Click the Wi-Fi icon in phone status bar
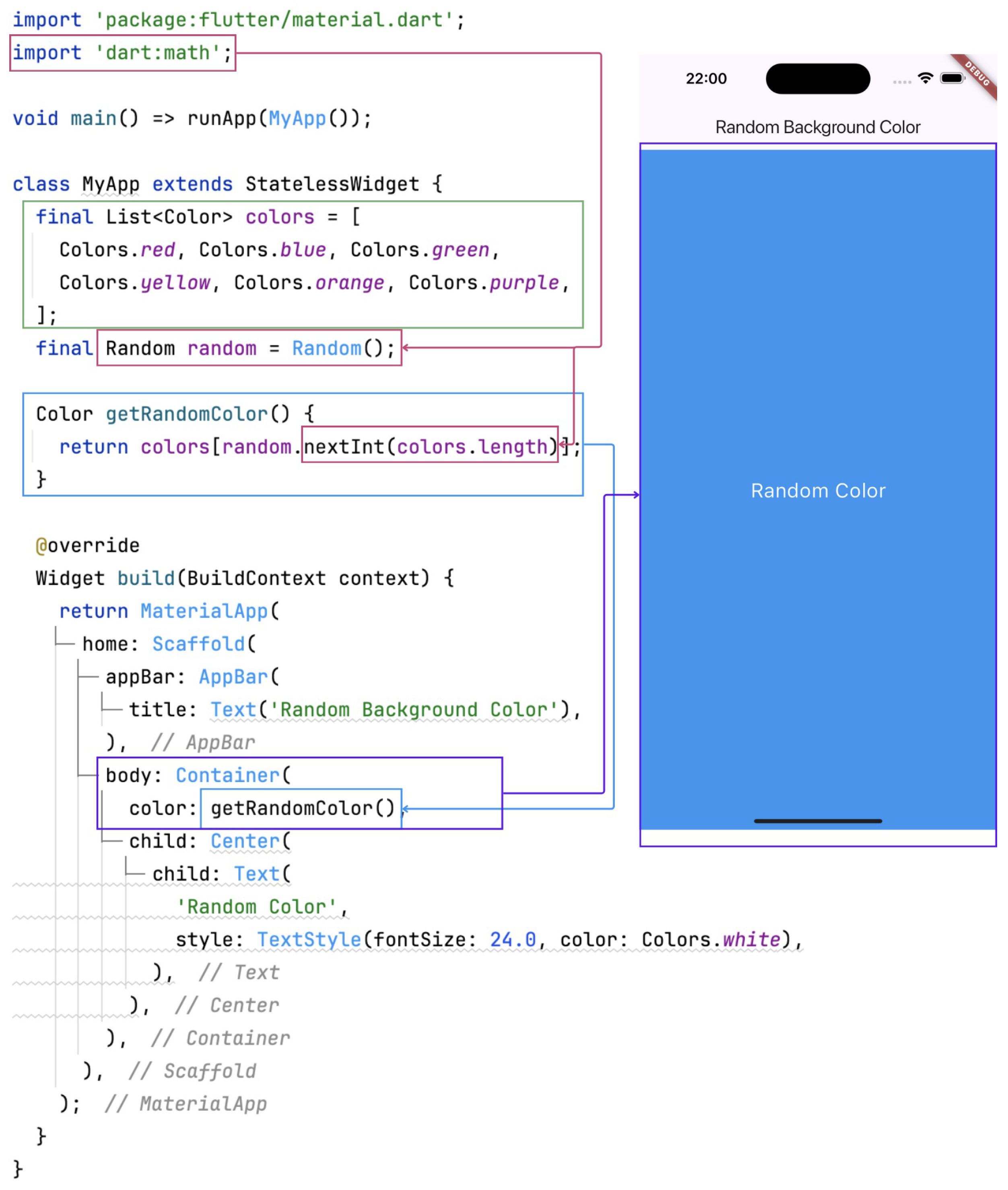 tap(925, 78)
